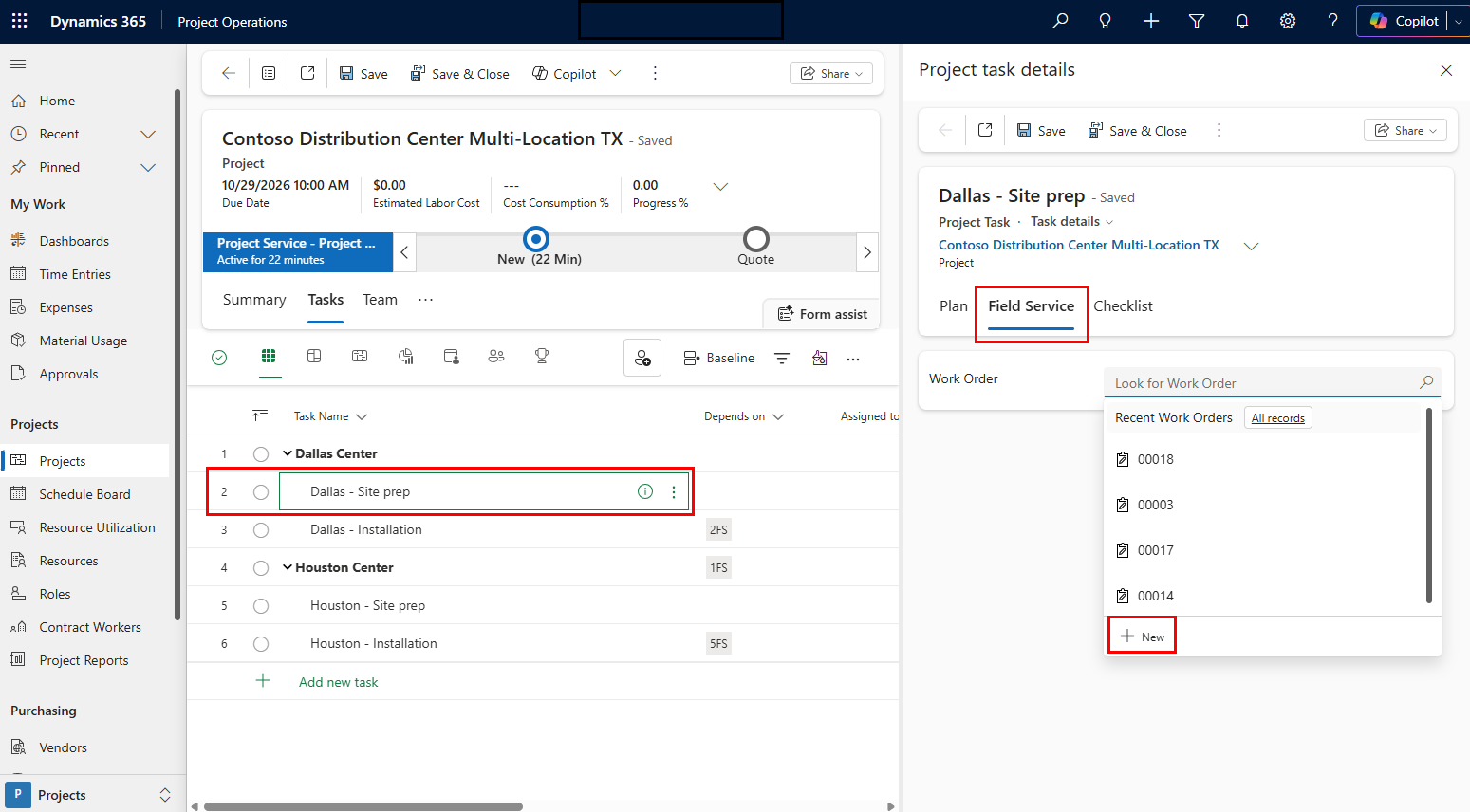Image resolution: width=1470 pixels, height=812 pixels.
Task: Click the assign resource icon button
Action: click(642, 358)
